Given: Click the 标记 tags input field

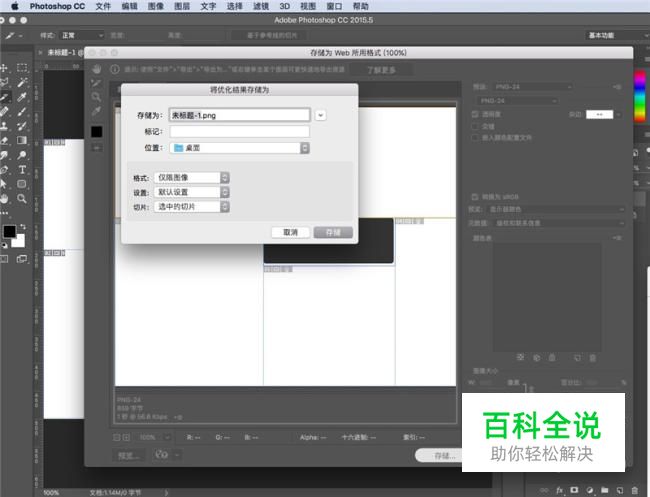Looking at the screenshot, I should point(240,132).
